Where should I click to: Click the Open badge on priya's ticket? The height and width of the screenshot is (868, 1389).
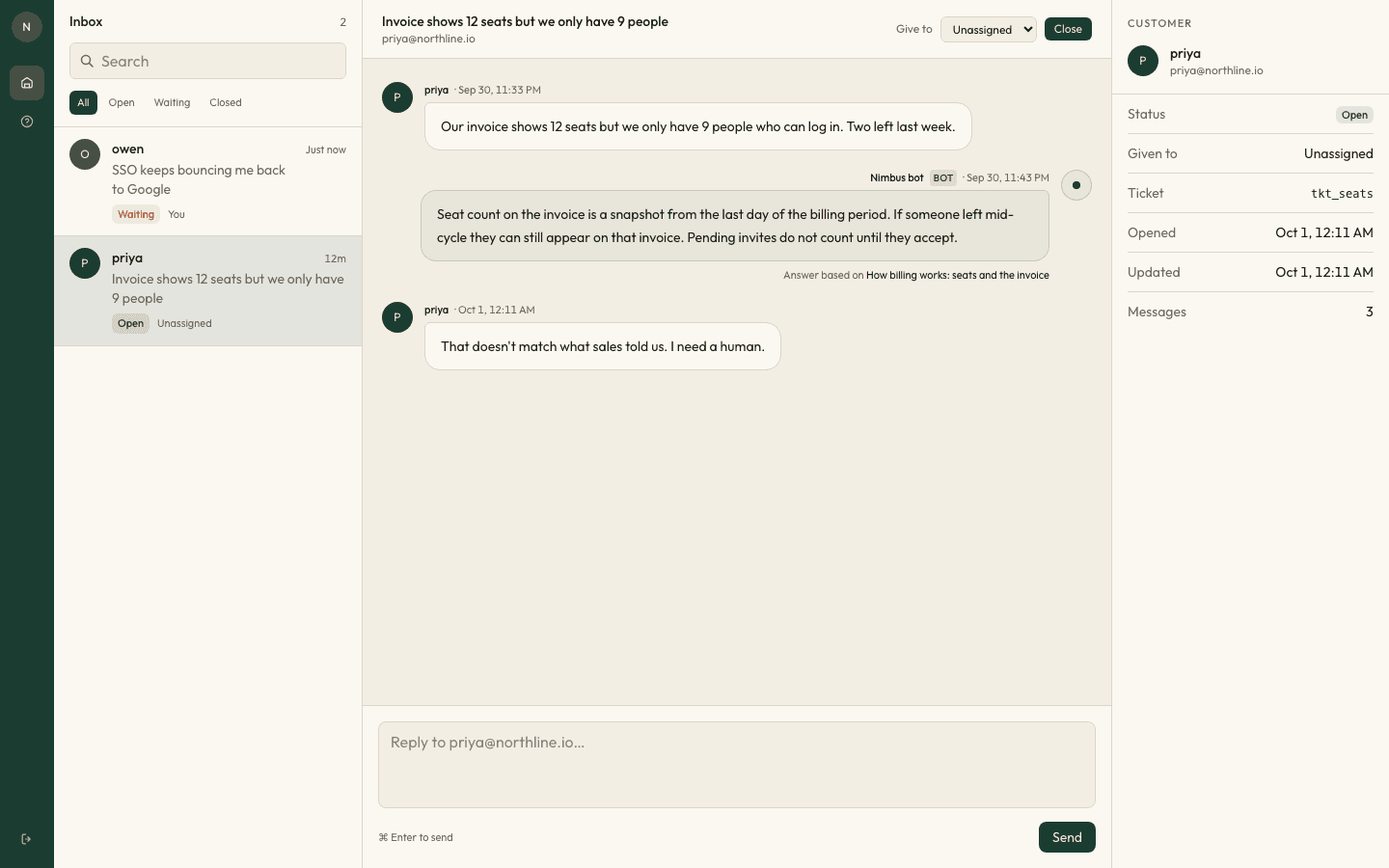tap(130, 323)
